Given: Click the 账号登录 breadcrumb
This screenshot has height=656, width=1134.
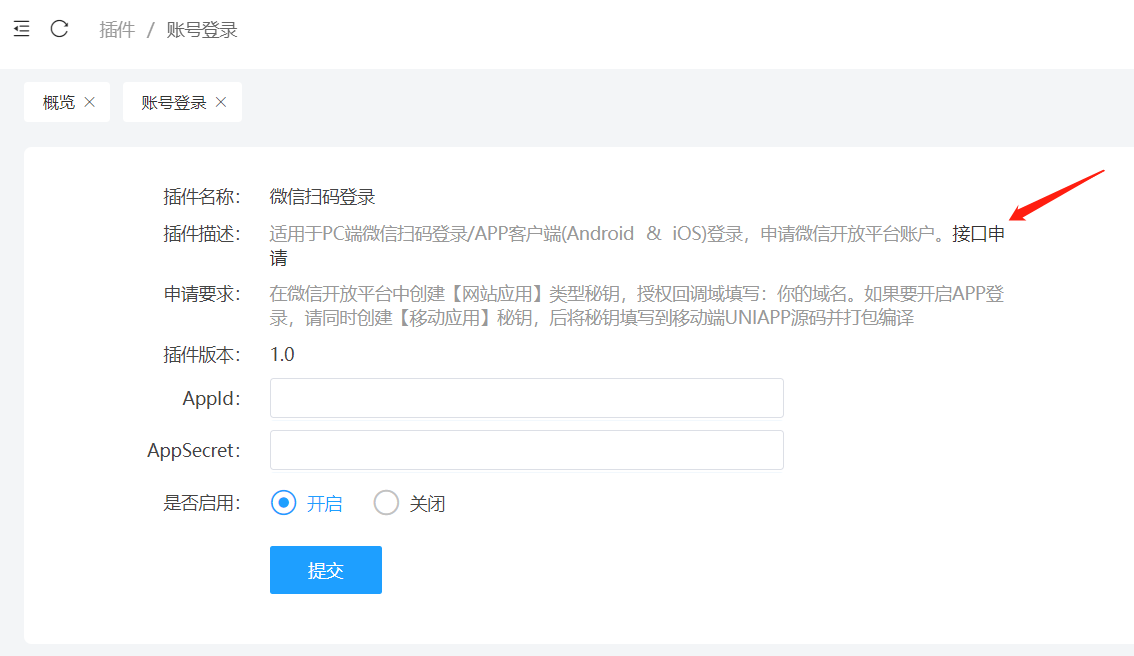Looking at the screenshot, I should point(202,30).
